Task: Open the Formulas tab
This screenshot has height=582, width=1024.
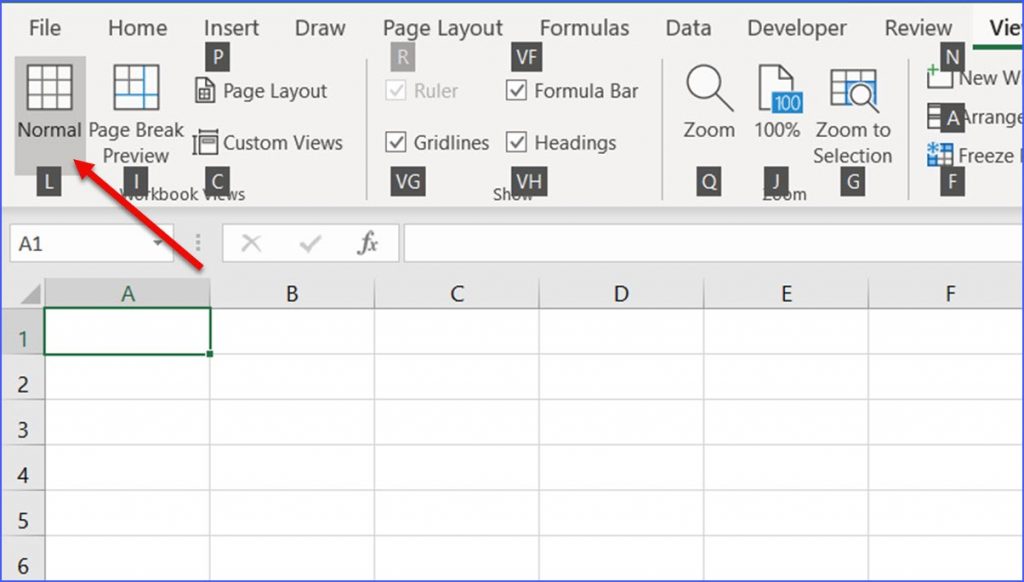Action: 584,28
